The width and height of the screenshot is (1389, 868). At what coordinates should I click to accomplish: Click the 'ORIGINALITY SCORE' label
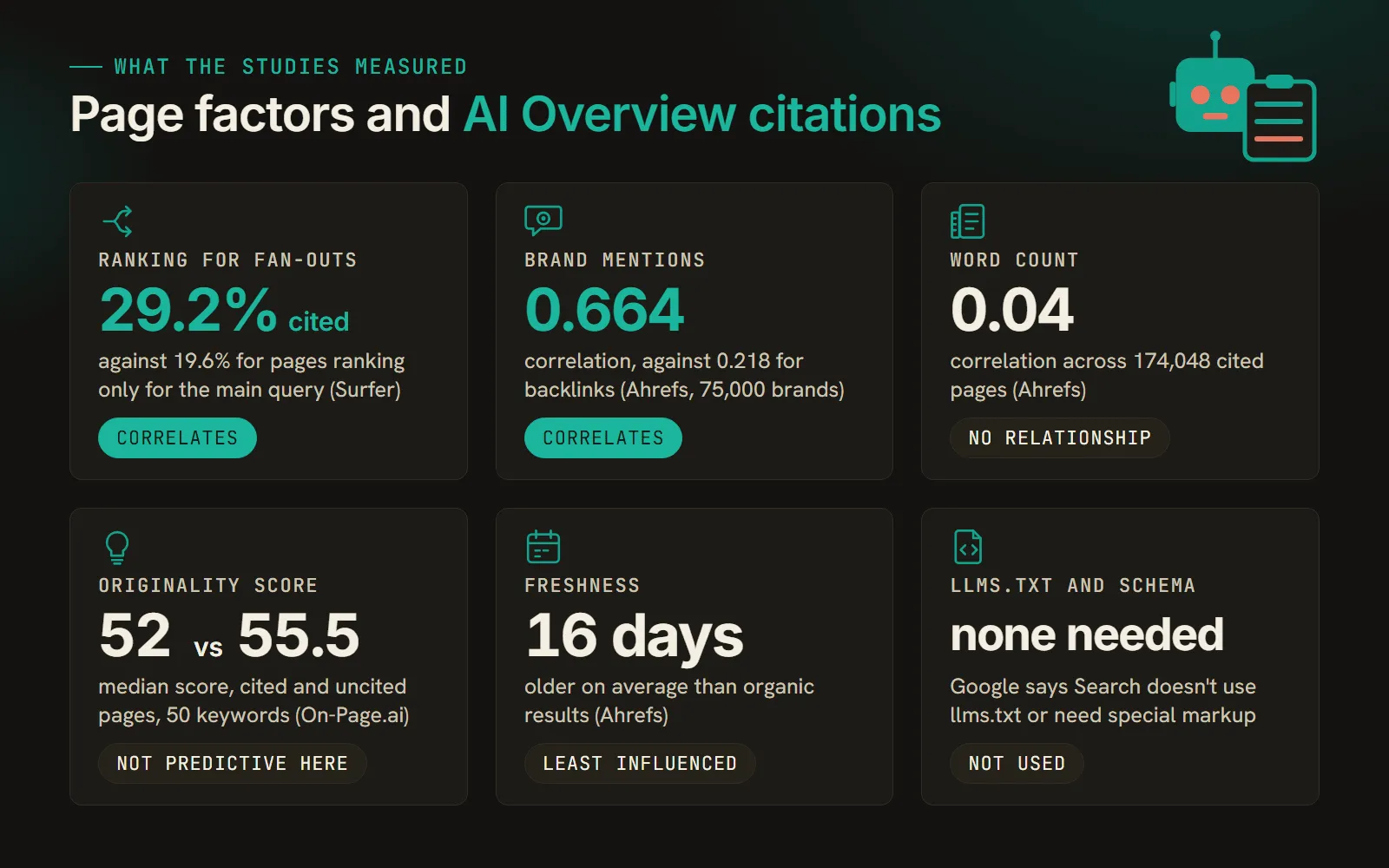208,585
